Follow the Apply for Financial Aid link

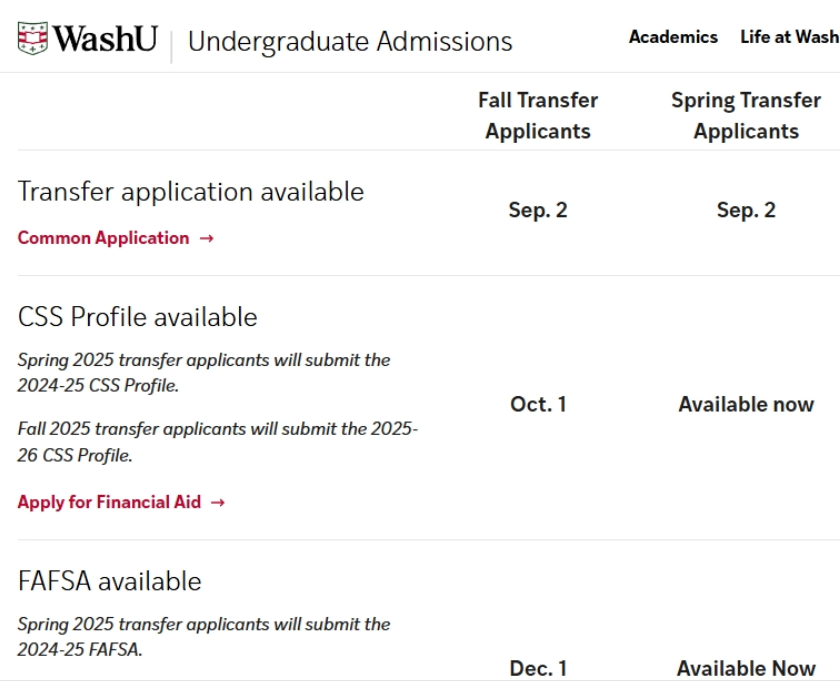click(x=109, y=502)
